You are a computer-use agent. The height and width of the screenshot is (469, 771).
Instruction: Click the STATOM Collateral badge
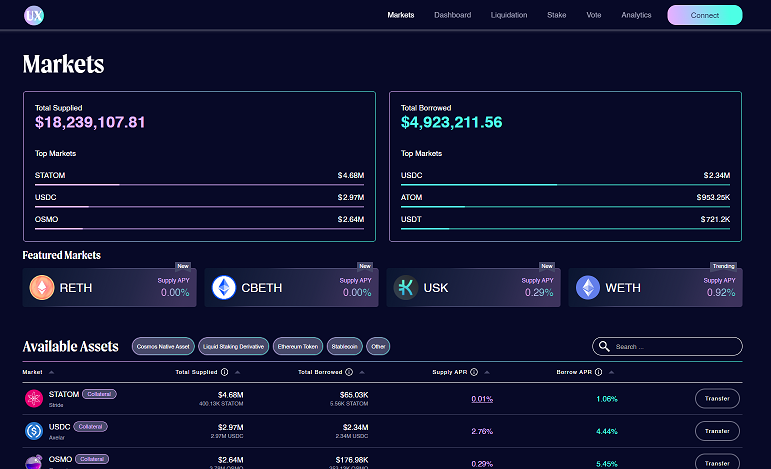click(99, 394)
